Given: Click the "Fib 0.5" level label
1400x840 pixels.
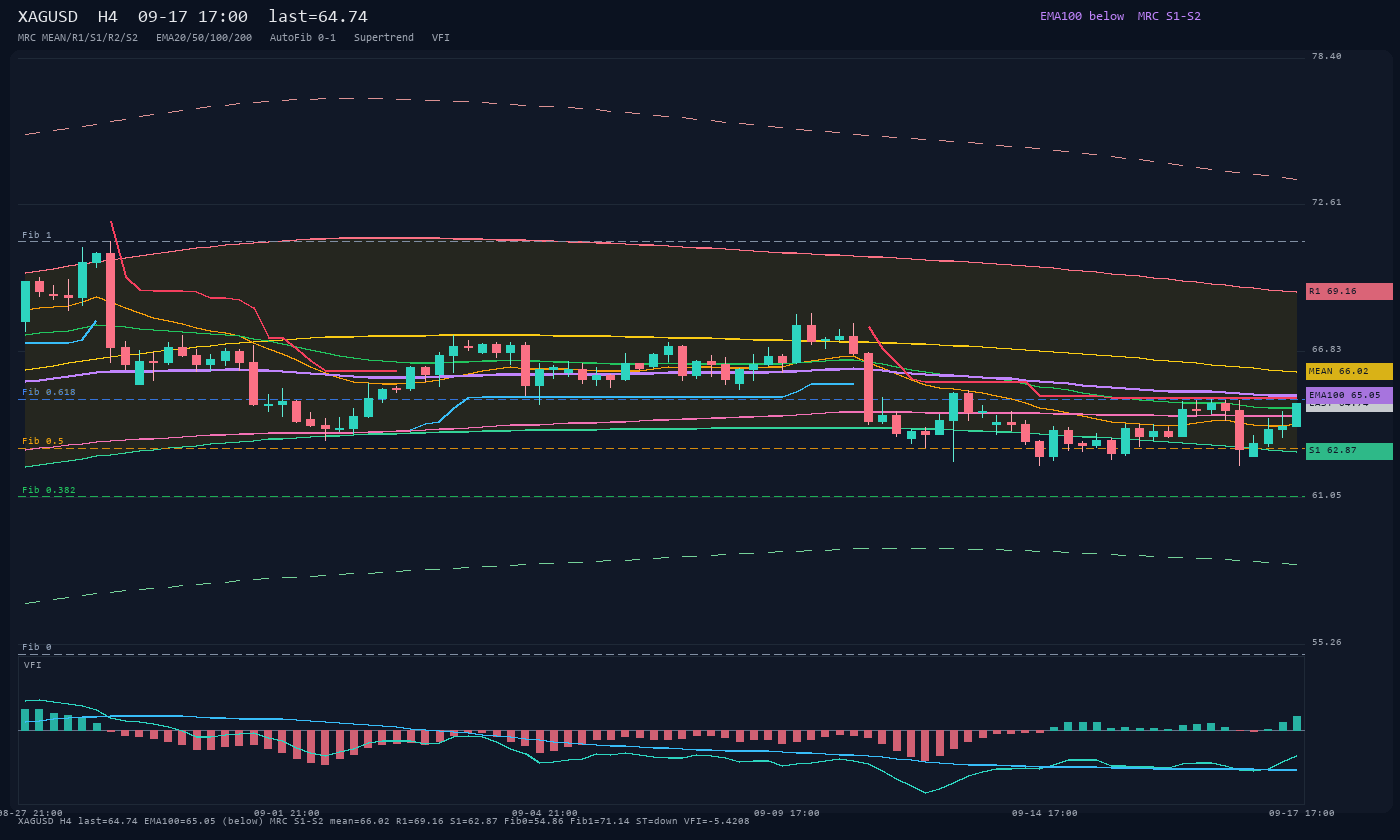Looking at the screenshot, I should (43, 441).
